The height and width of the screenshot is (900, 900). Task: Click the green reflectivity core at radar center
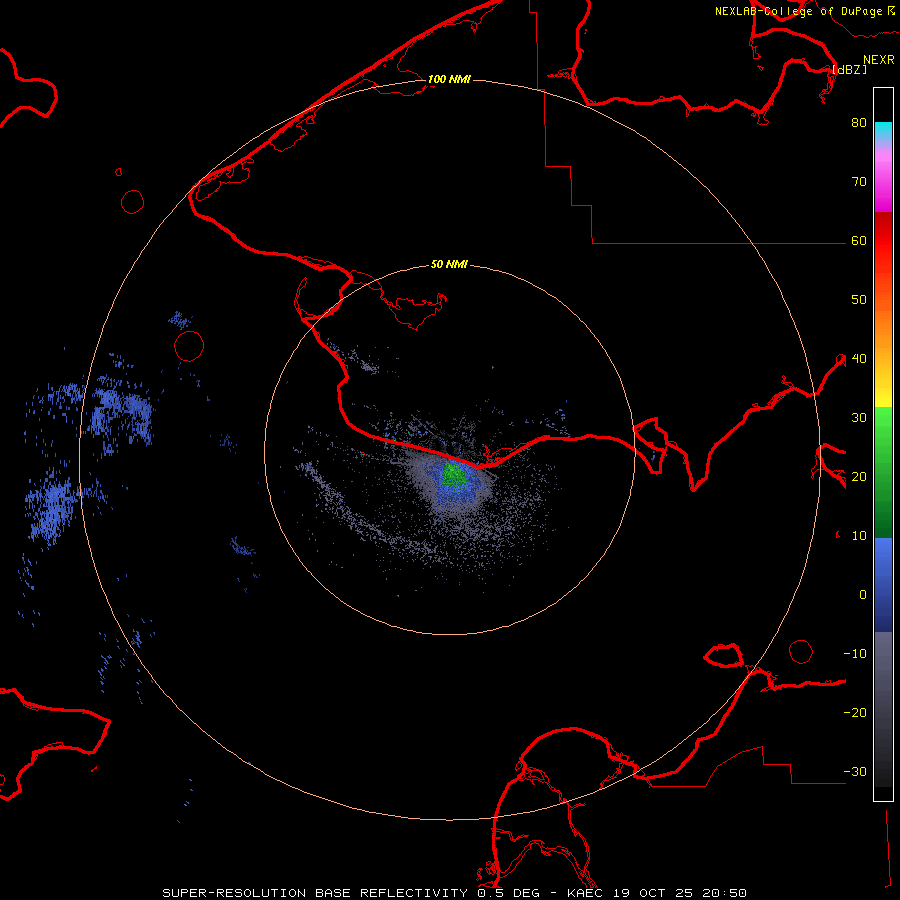tap(453, 474)
